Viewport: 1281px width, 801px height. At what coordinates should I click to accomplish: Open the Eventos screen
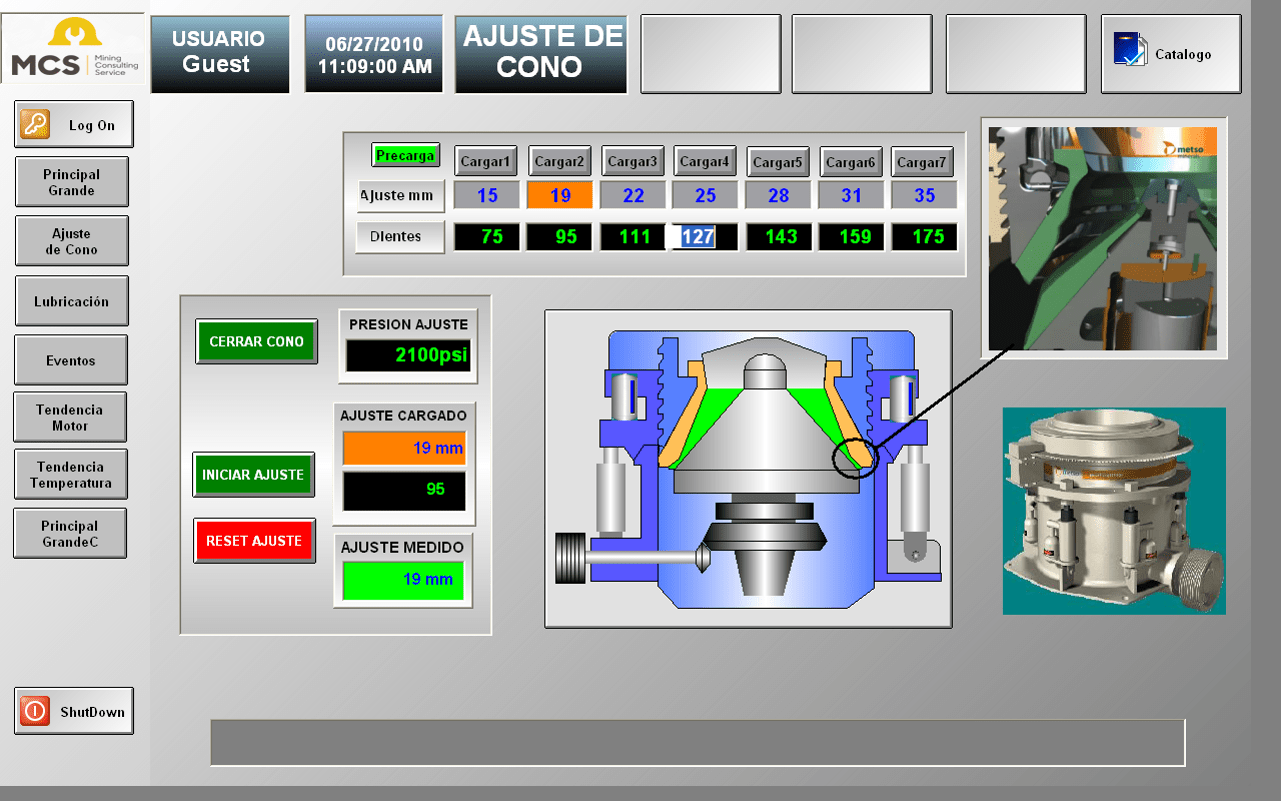click(x=71, y=360)
